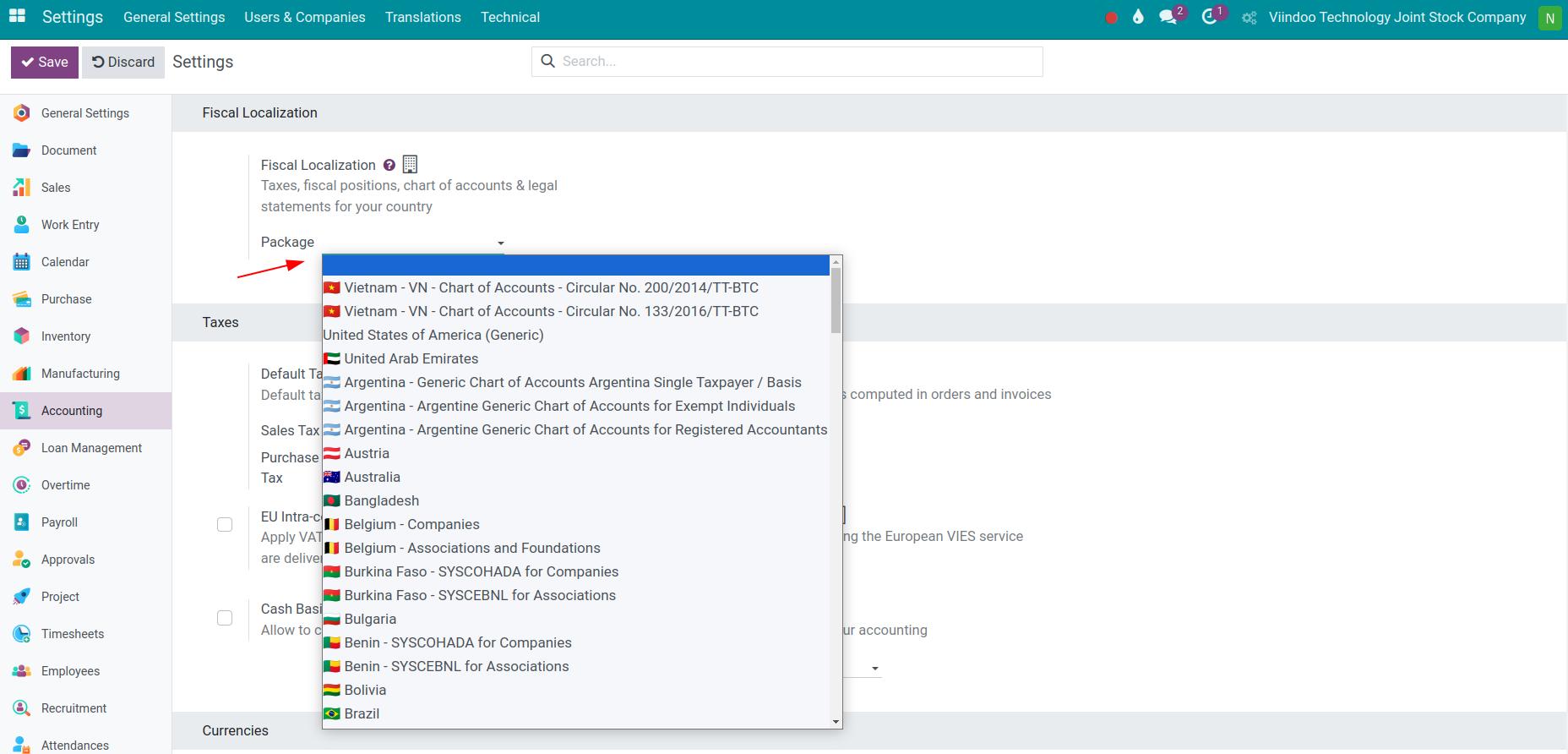The width and height of the screenshot is (1568, 754).
Task: Select Bangladesh from the list
Action: [x=576, y=500]
